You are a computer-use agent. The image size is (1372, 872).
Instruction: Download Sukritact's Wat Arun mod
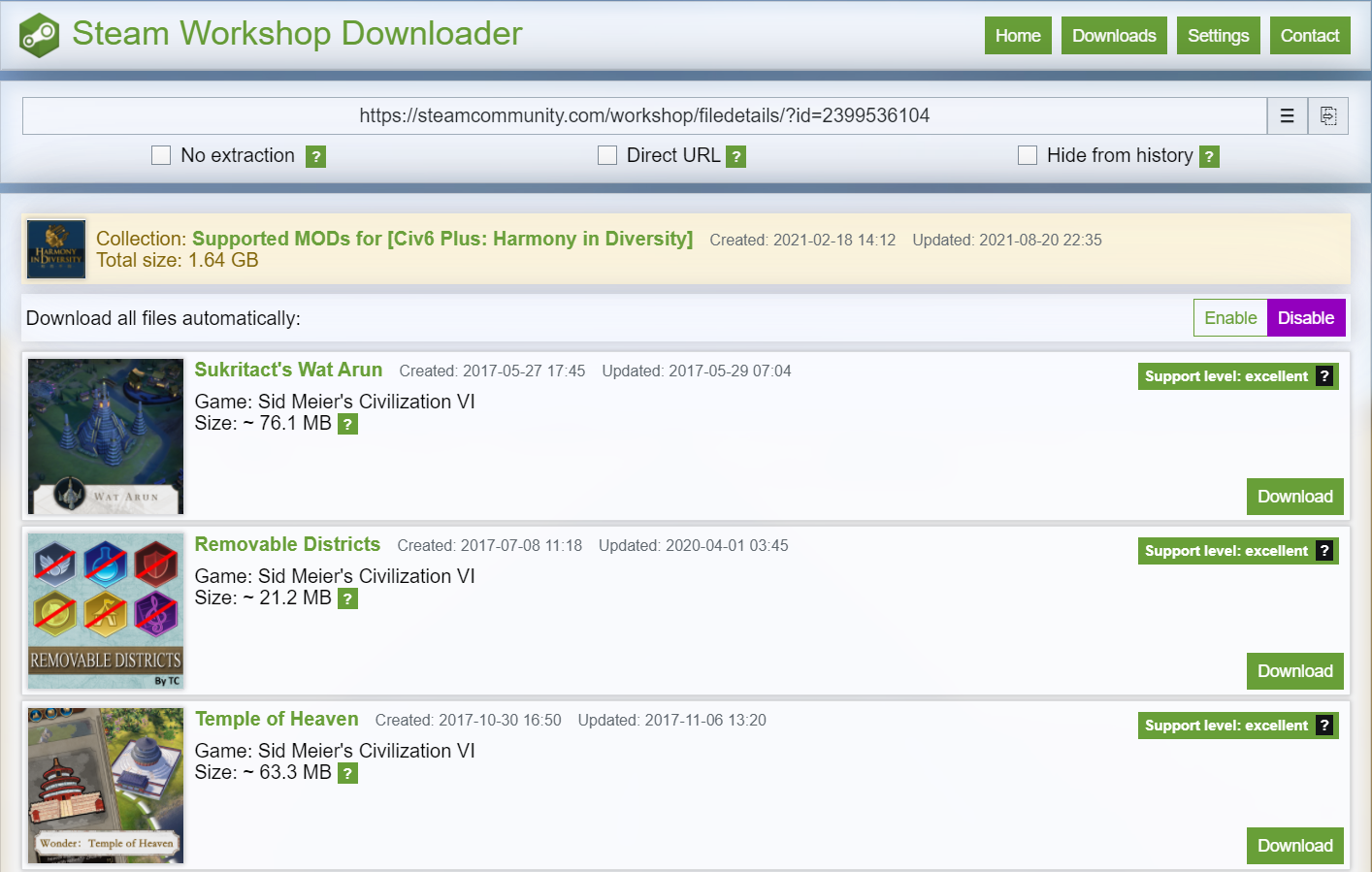coord(1295,497)
